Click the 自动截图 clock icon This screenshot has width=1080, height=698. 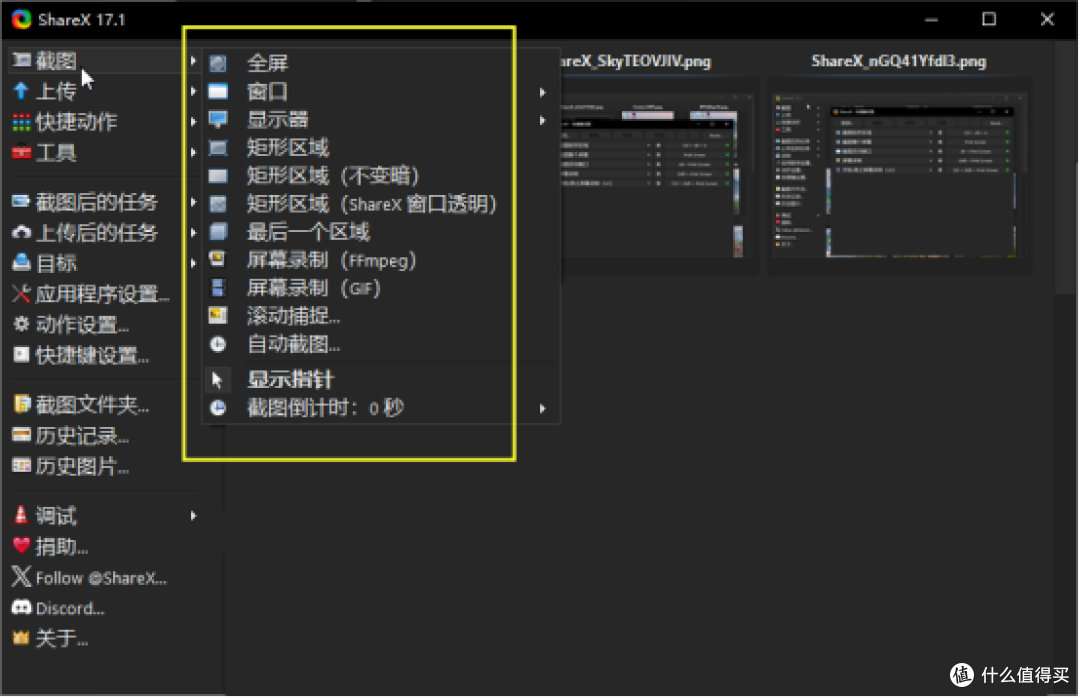218,344
